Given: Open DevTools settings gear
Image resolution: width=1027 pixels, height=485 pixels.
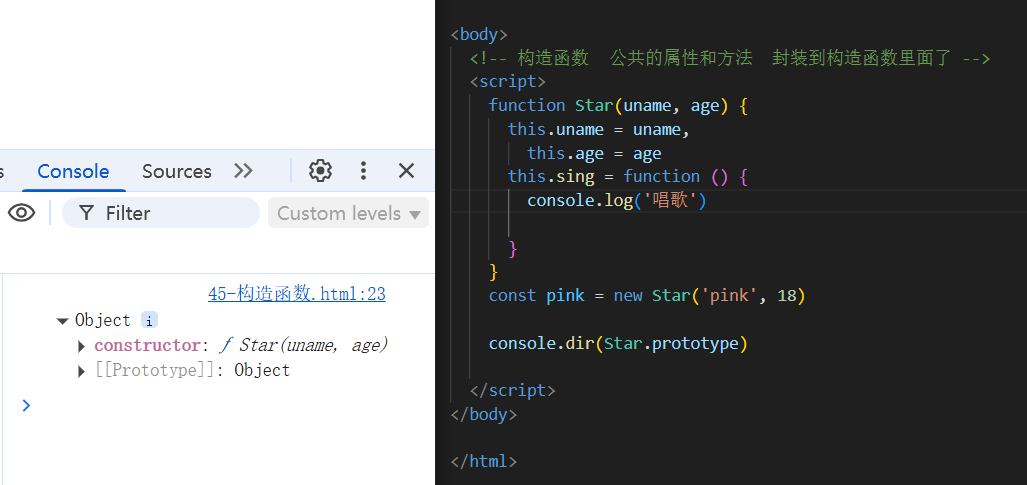Looking at the screenshot, I should click(x=320, y=171).
